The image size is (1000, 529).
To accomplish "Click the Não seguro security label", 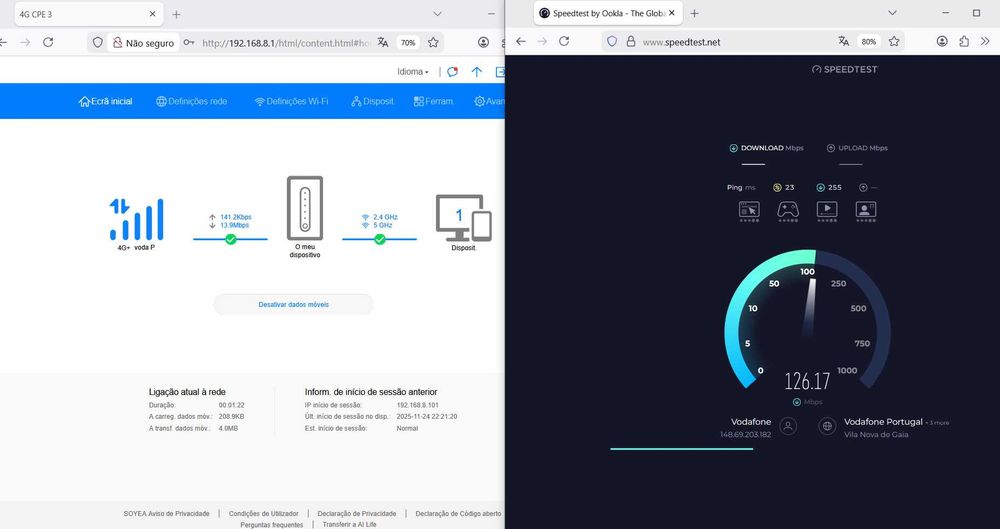I will point(143,43).
